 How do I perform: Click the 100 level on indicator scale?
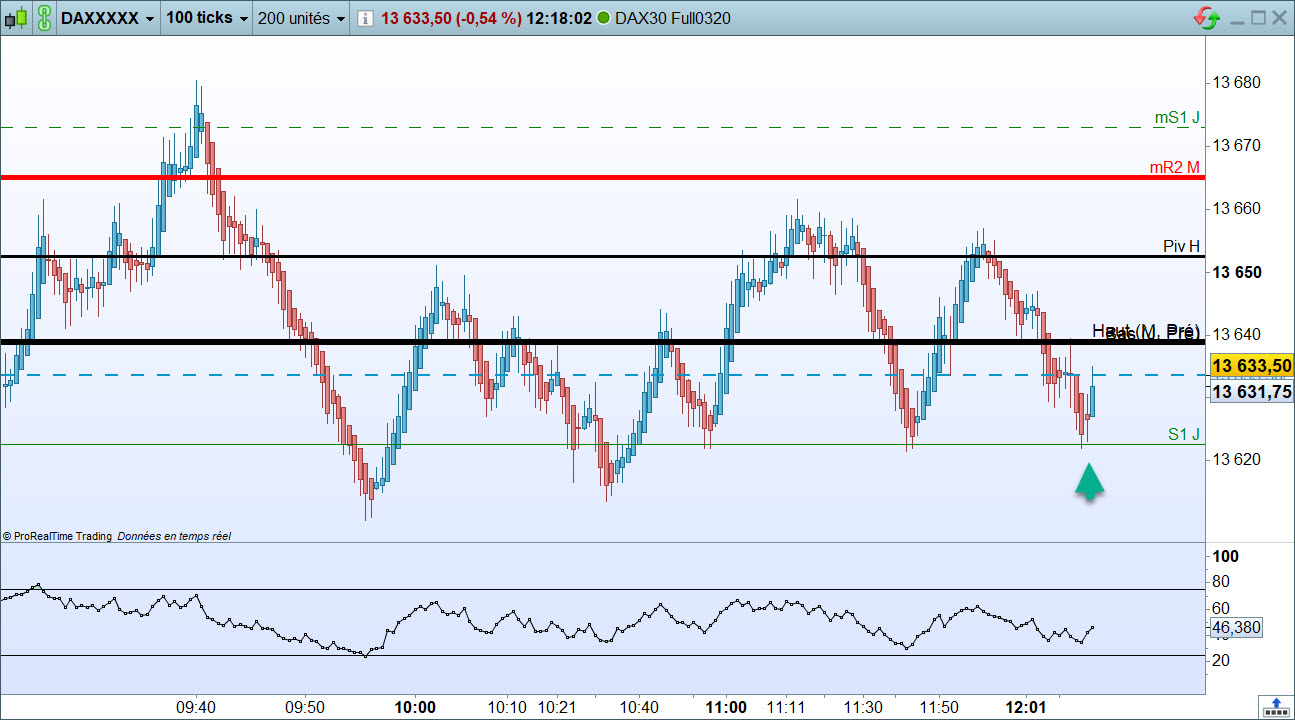[x=1225, y=557]
